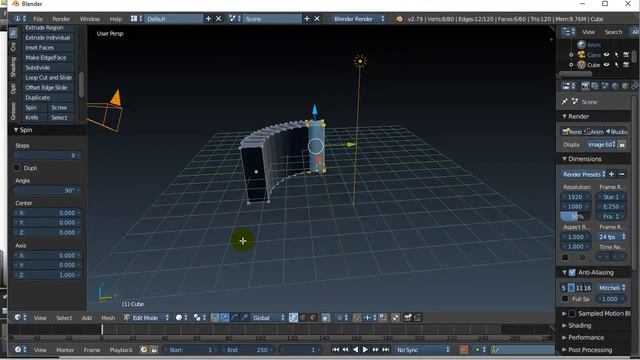Render OpenGL viewport image
Viewport: 640px width, 360px height.
pyautogui.click(x=407, y=317)
